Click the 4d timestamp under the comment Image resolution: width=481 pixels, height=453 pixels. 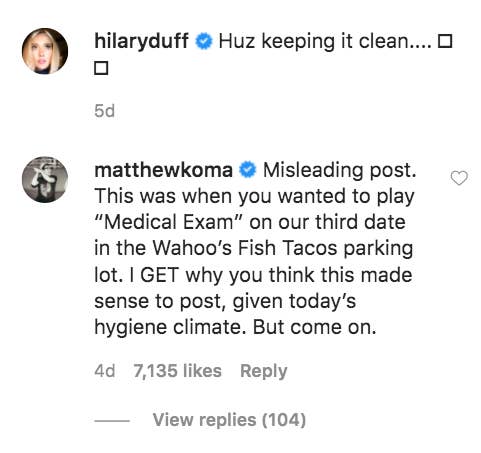[x=105, y=371]
